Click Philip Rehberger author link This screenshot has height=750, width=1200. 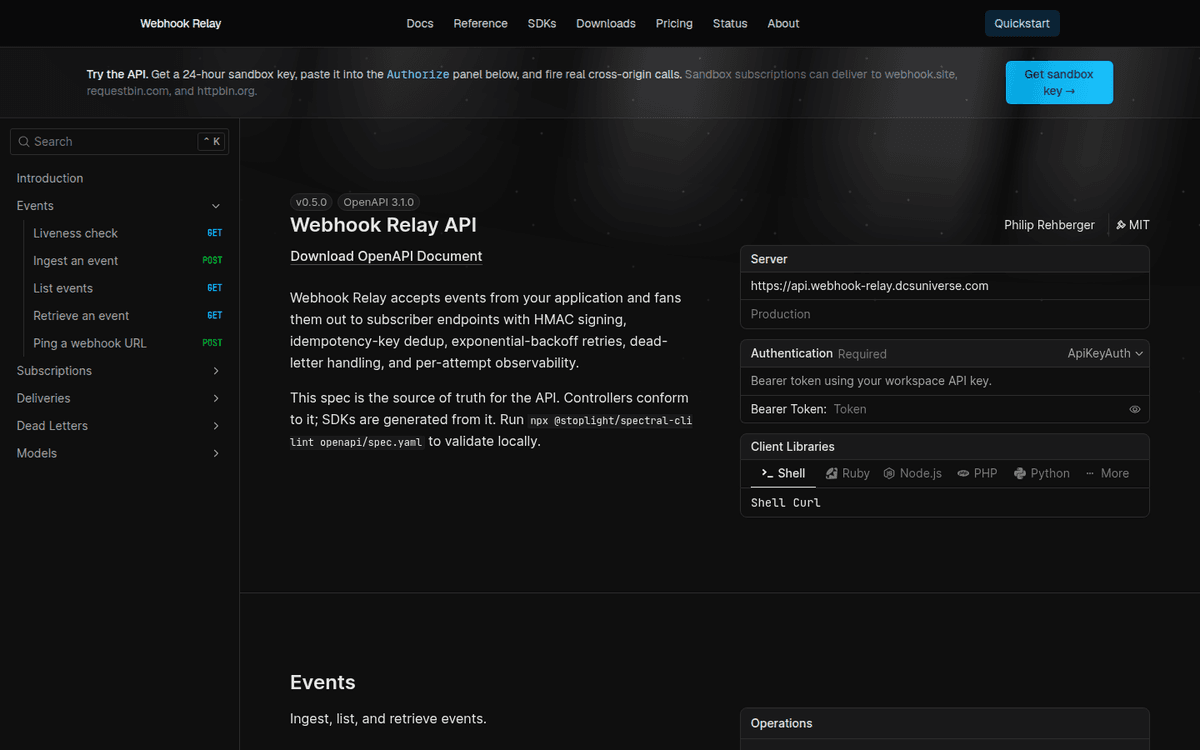point(1049,225)
